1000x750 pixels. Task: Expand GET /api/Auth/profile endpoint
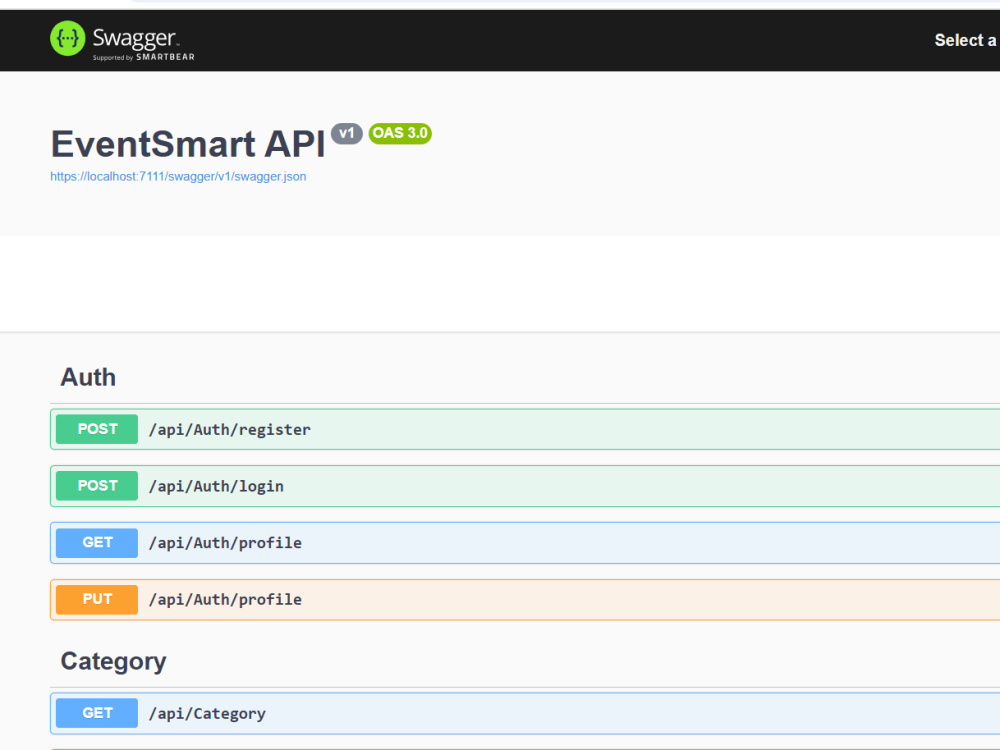tap(525, 543)
